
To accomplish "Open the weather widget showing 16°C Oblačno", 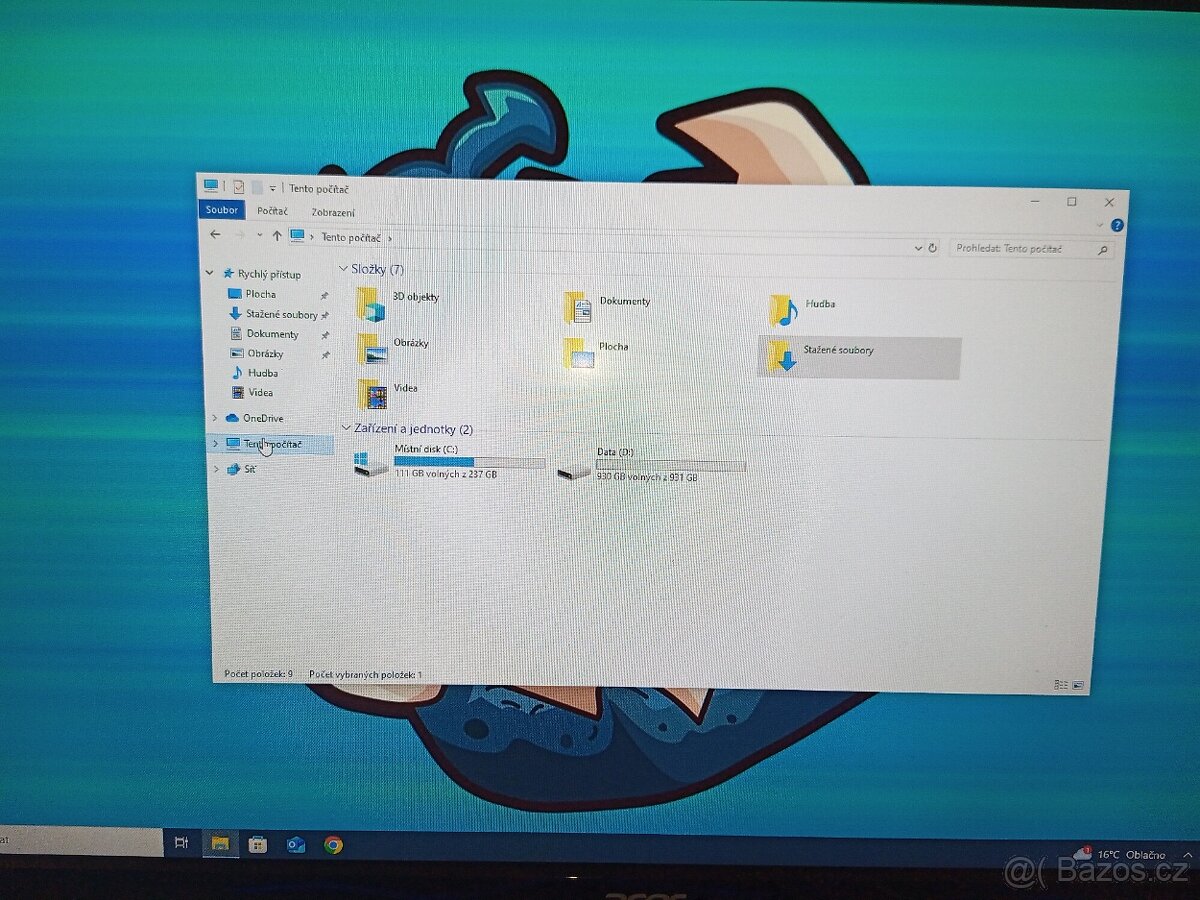I will (x=1118, y=855).
